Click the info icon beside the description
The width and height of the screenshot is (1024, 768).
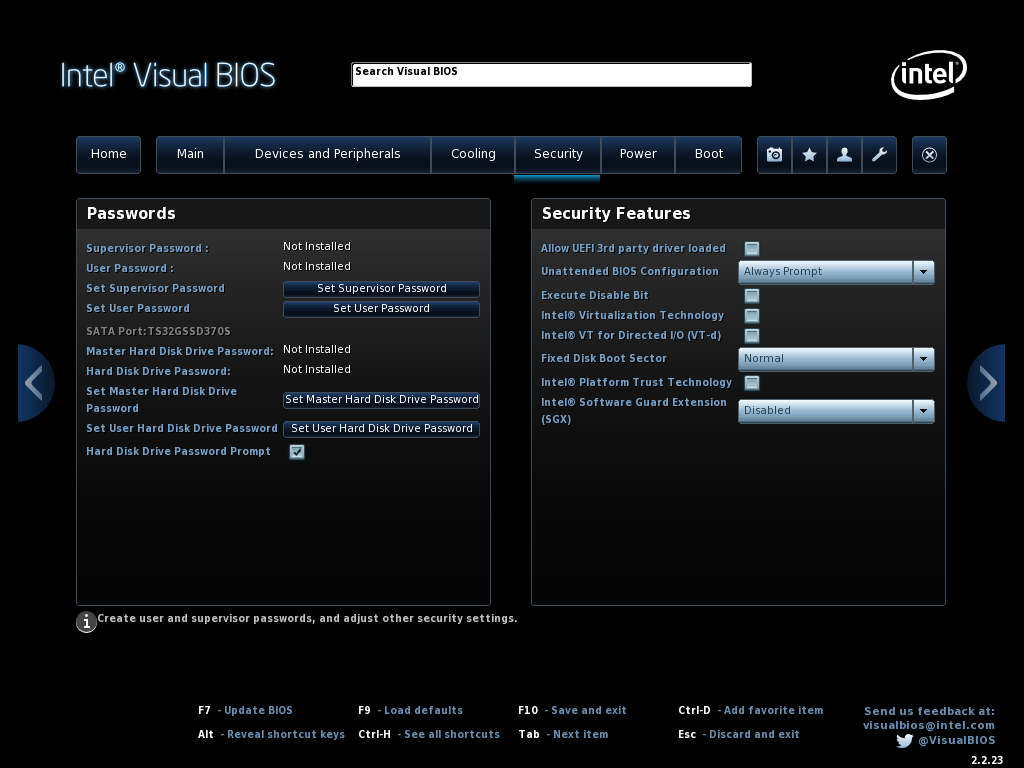point(86,622)
